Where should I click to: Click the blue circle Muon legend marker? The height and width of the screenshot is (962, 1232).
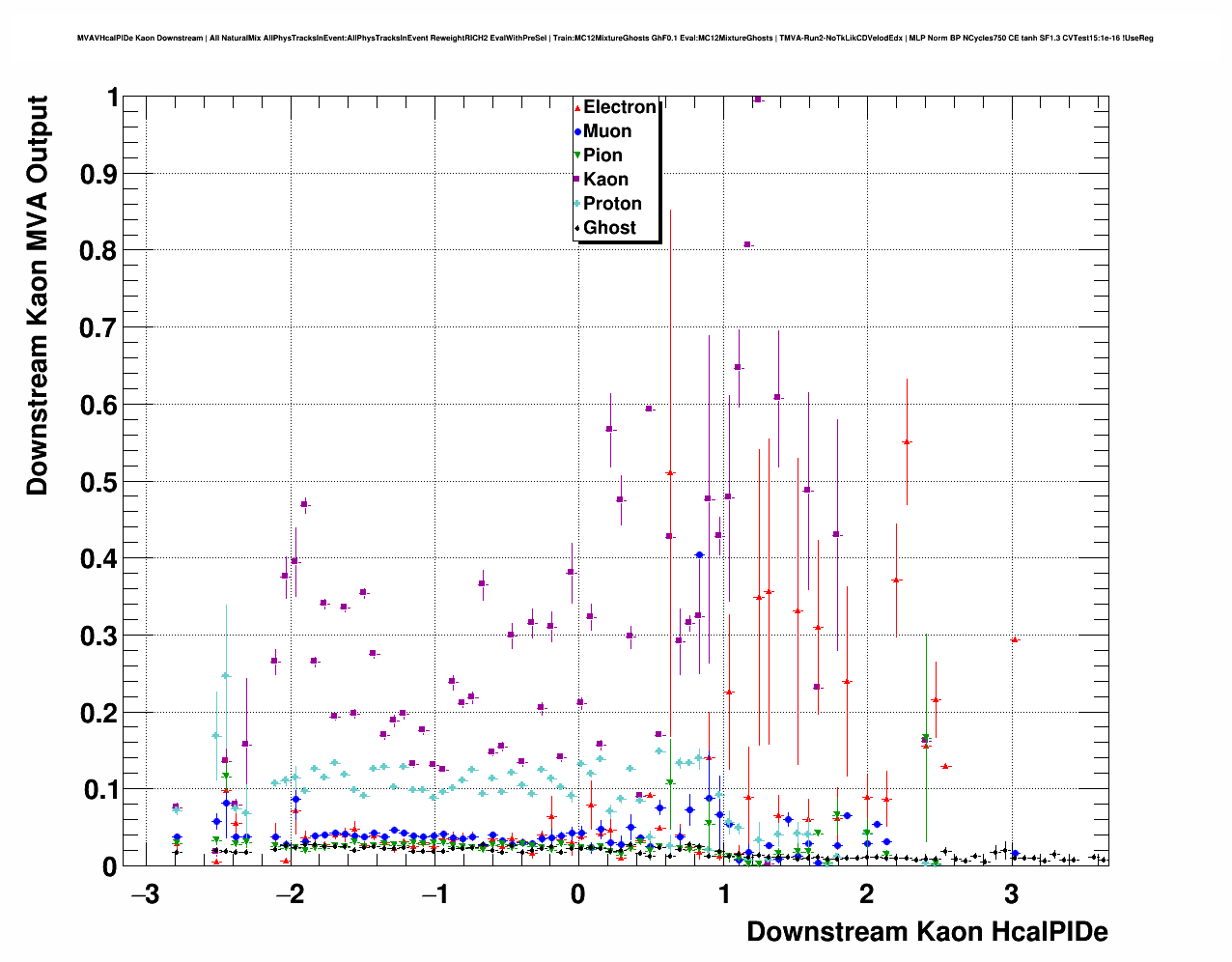pos(577,131)
